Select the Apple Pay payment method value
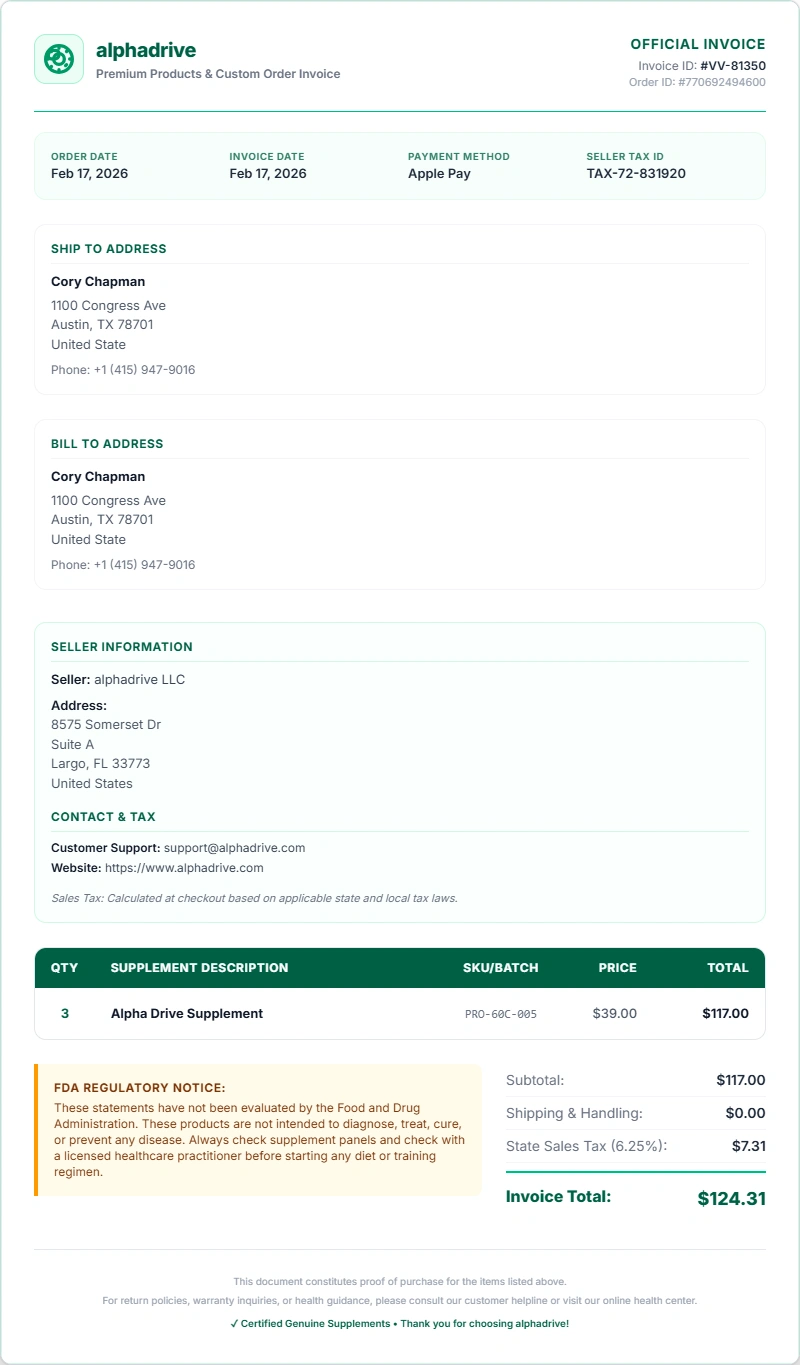 (x=439, y=174)
